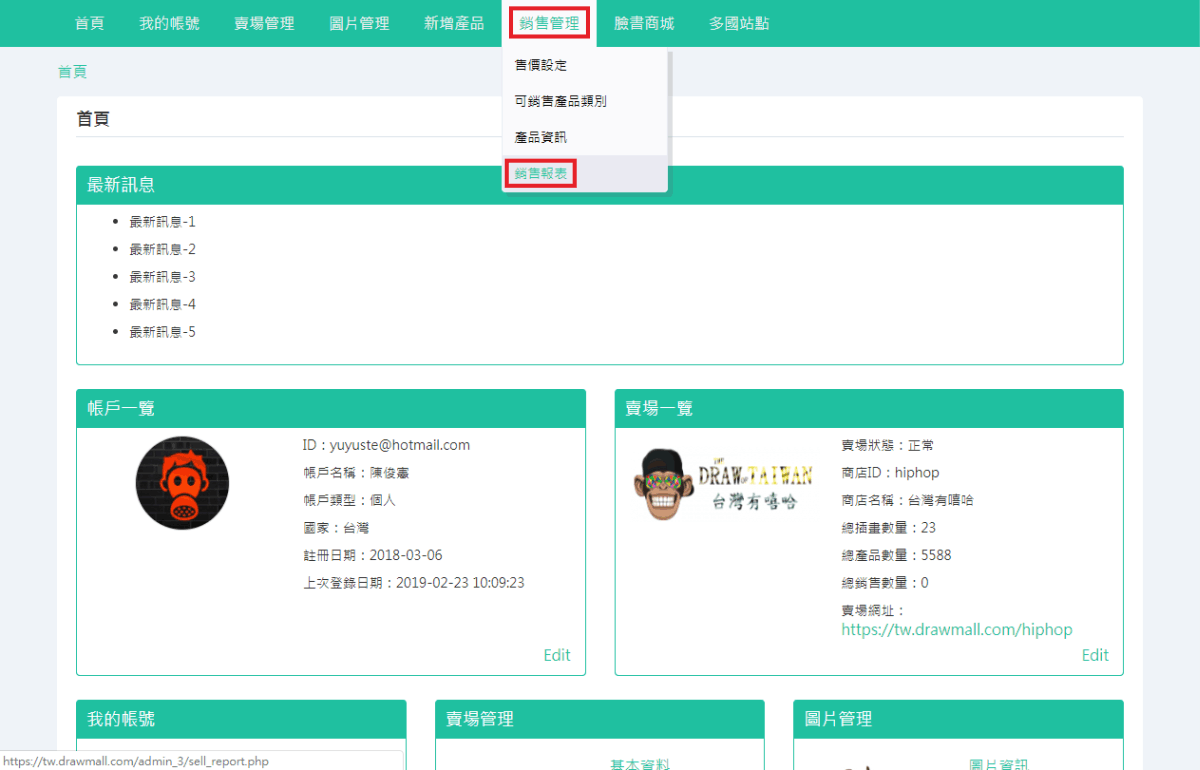This screenshot has height=770, width=1200.
Task: Open the 銷售管理 menu in the navigation bar
Action: (x=549, y=22)
